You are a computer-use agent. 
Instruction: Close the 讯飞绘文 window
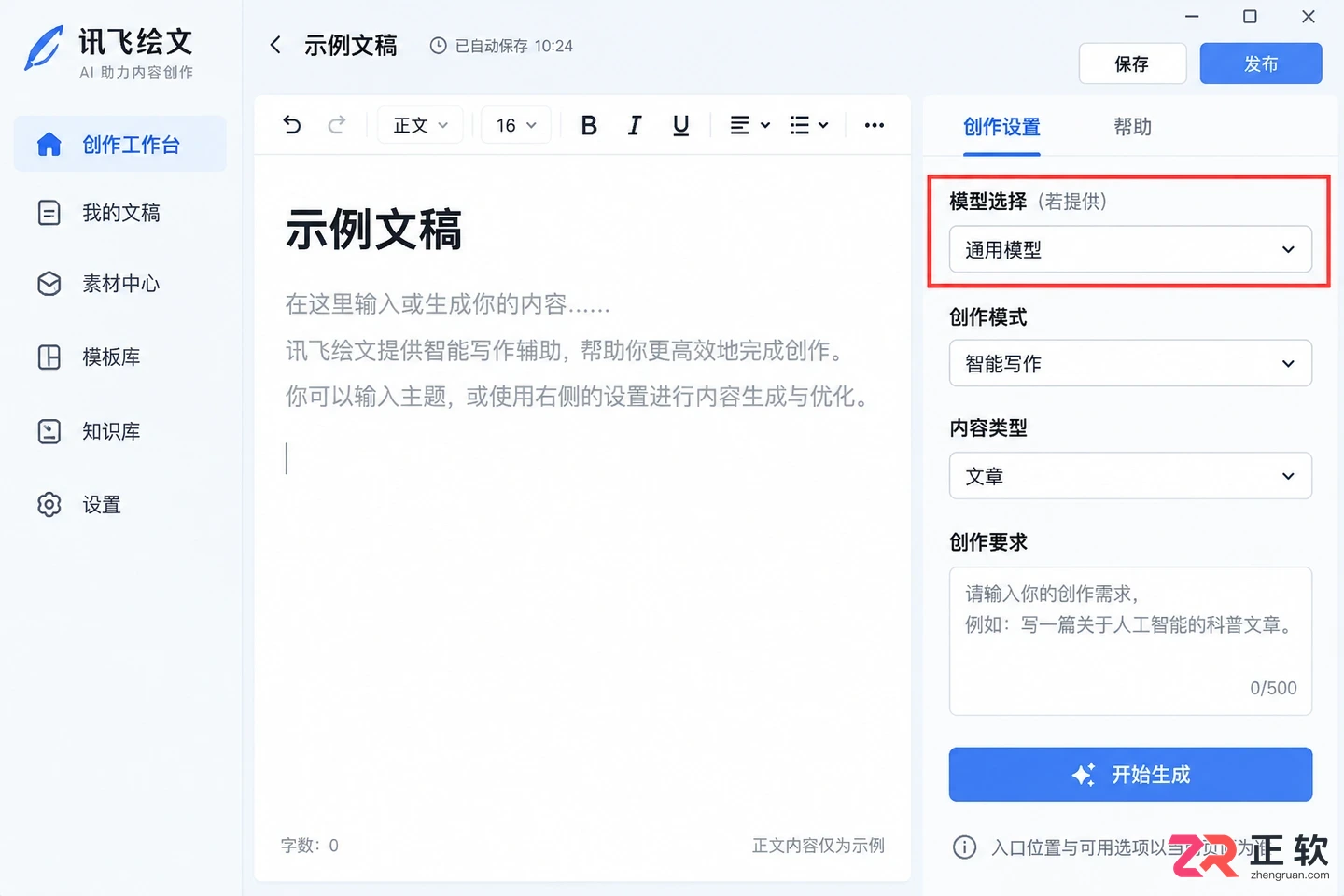(1309, 17)
